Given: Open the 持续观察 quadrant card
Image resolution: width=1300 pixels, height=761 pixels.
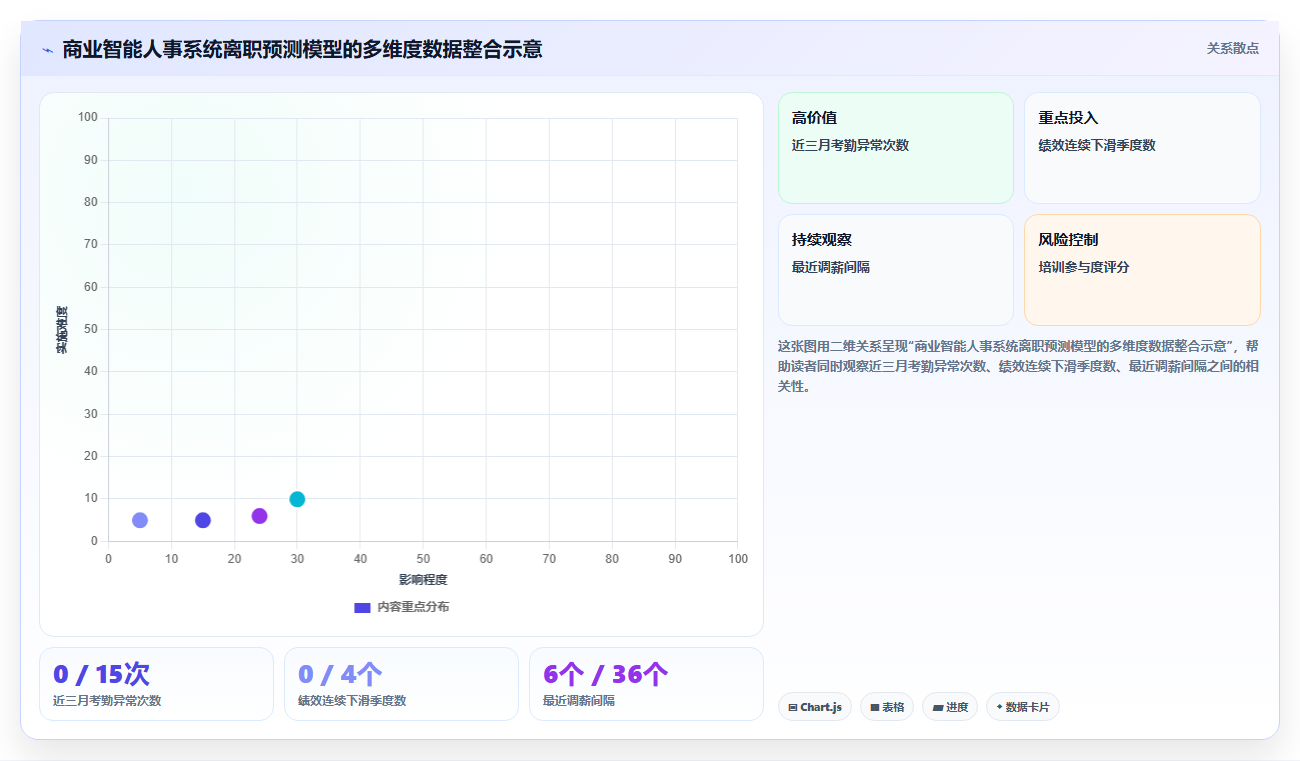Looking at the screenshot, I should (896, 270).
